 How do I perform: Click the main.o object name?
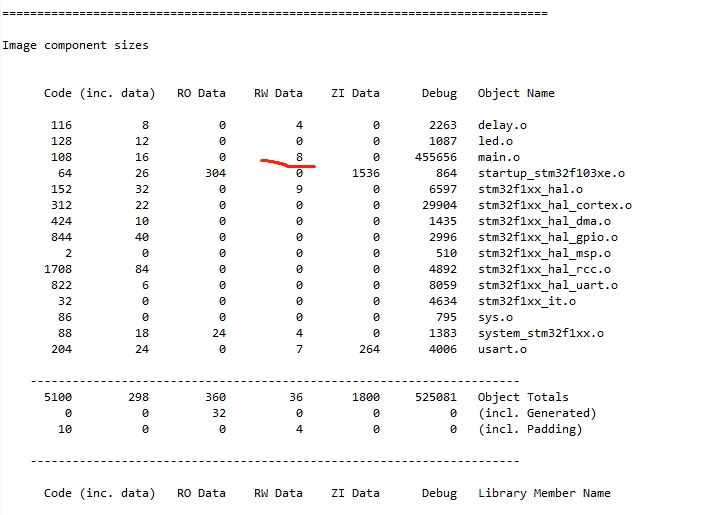click(x=498, y=157)
